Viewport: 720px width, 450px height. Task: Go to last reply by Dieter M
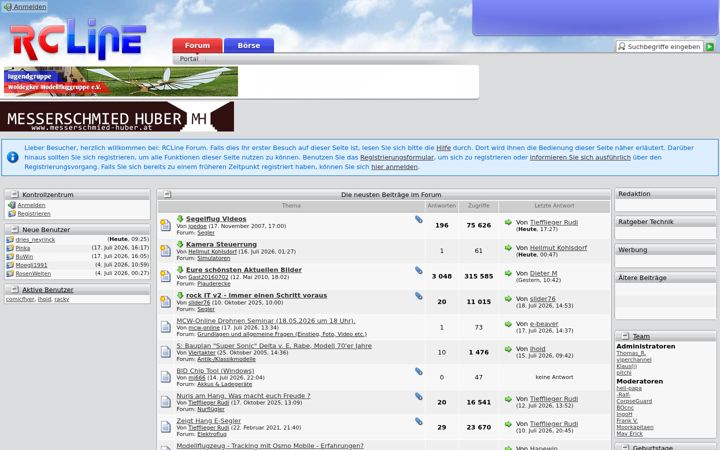coord(508,273)
